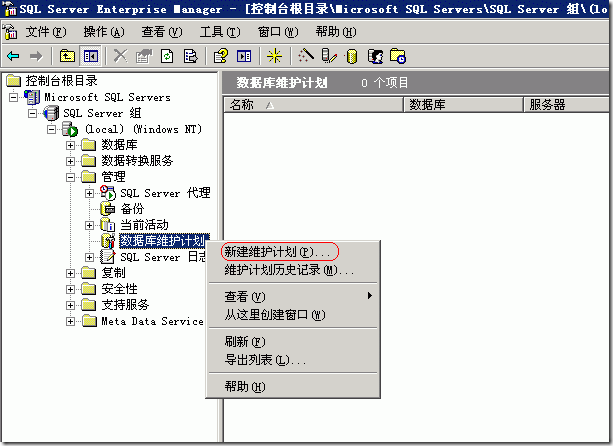Open the 查看(V) submenu in context menu

pyautogui.click(x=293, y=297)
